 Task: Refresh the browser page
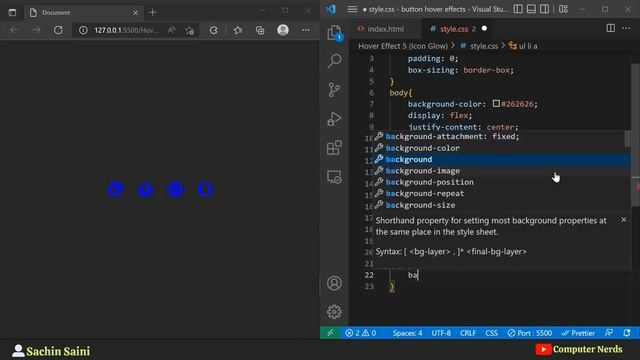point(58,30)
